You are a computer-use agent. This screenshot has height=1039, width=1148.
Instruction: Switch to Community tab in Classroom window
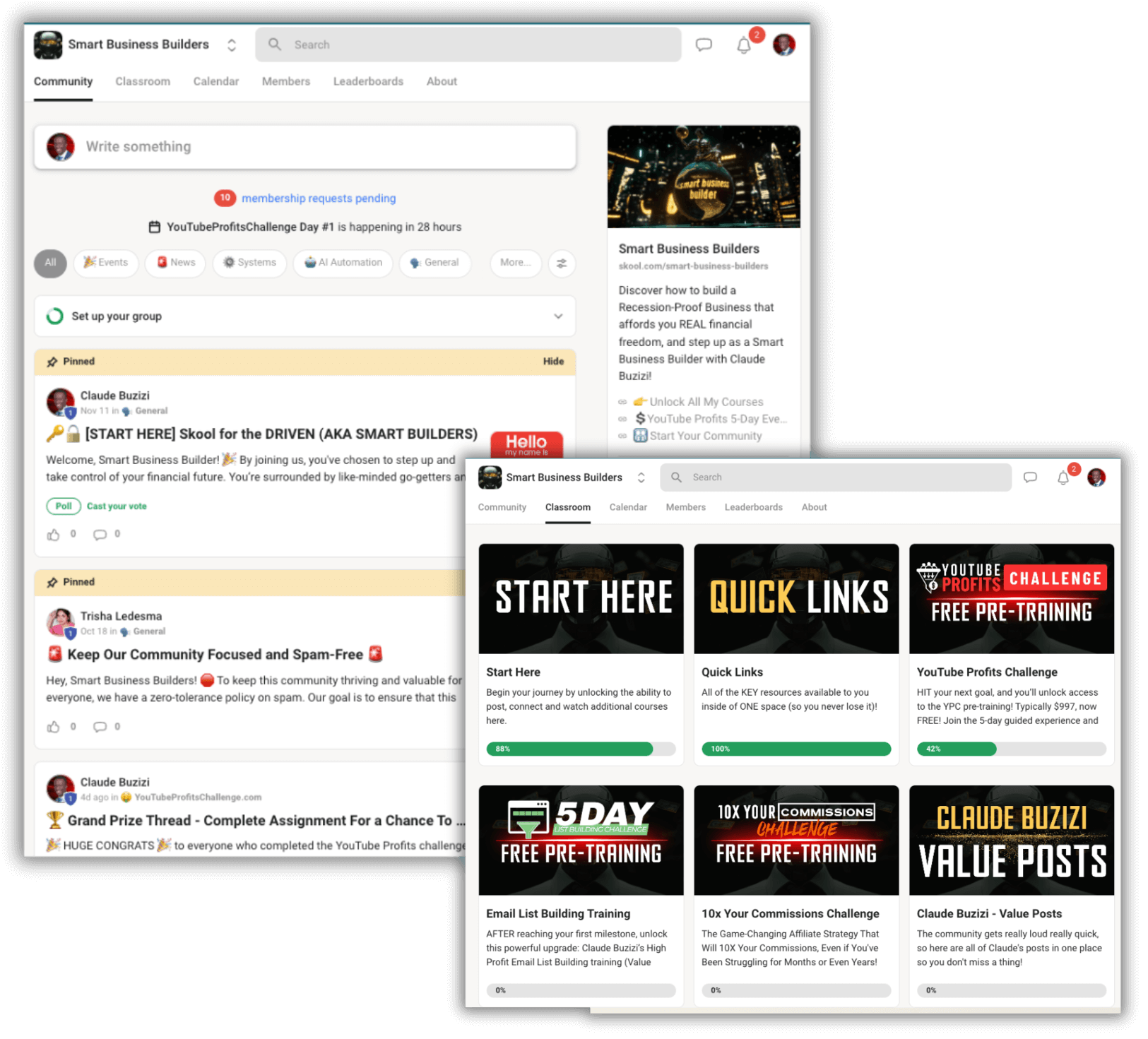(x=502, y=508)
